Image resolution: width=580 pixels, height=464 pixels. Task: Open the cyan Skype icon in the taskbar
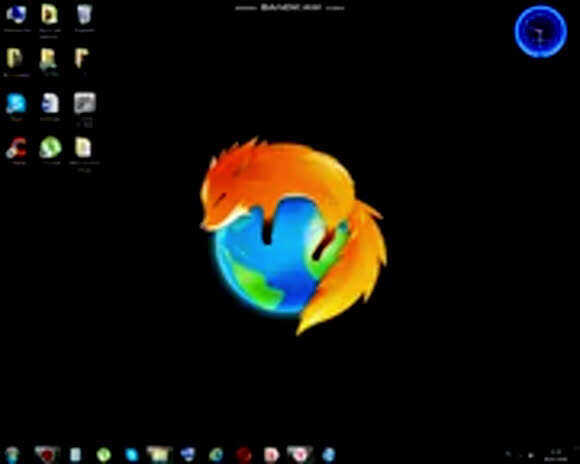click(x=131, y=454)
